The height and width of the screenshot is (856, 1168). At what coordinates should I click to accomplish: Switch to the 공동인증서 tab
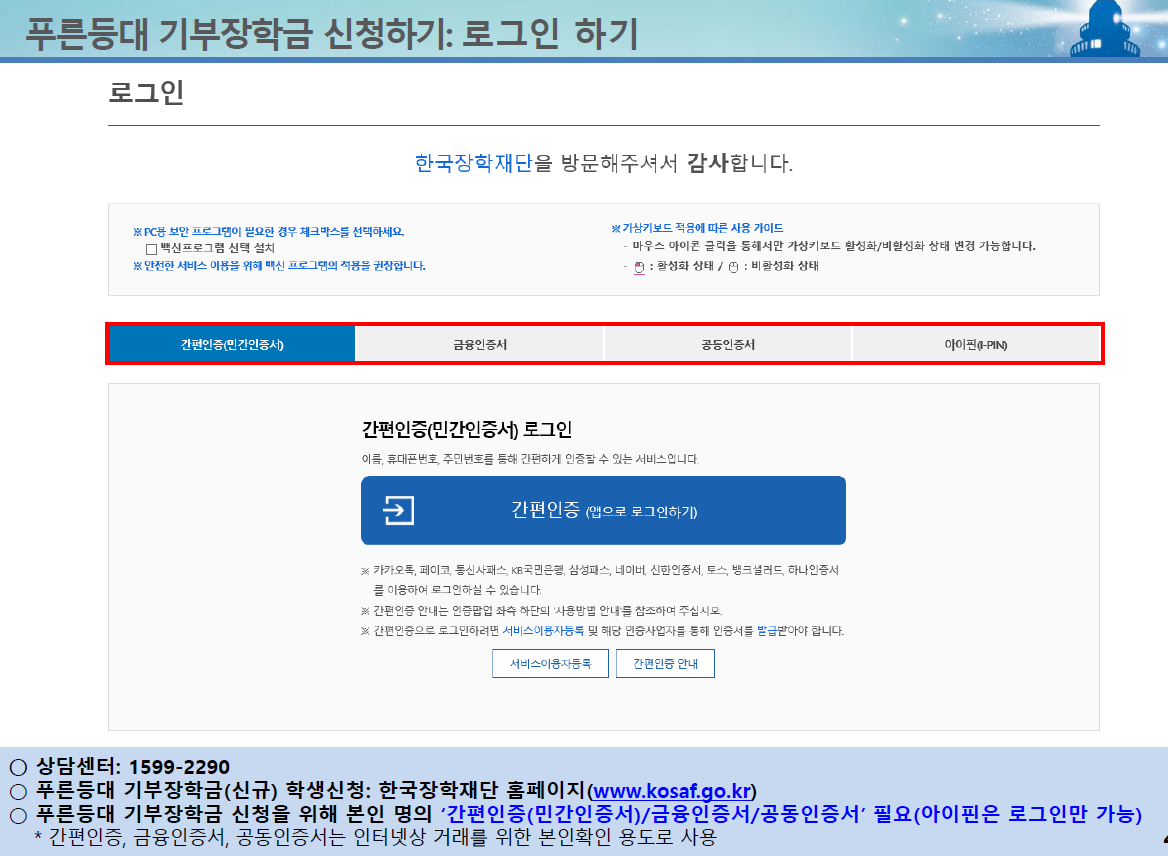tap(727, 343)
